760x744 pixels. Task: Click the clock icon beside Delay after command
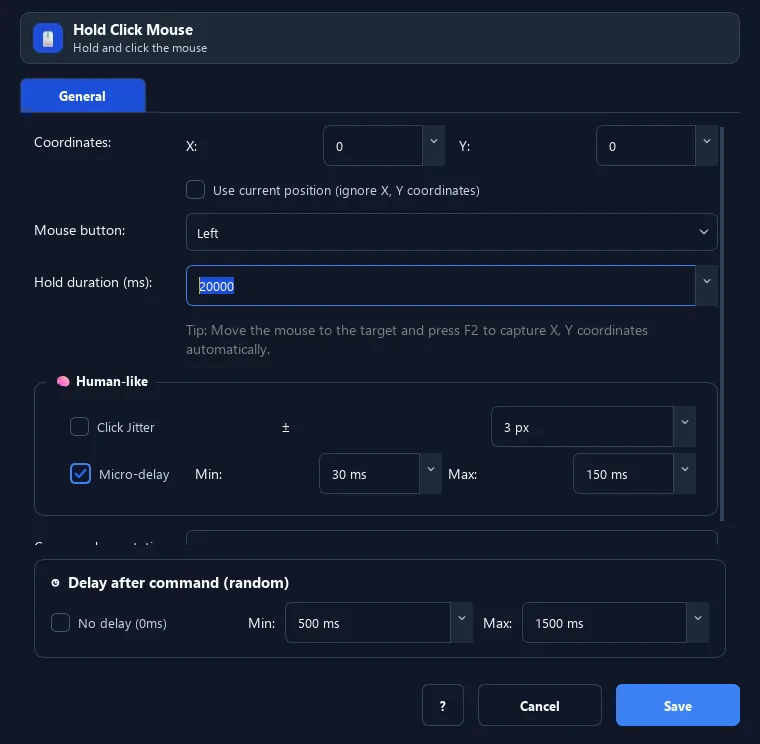click(55, 583)
